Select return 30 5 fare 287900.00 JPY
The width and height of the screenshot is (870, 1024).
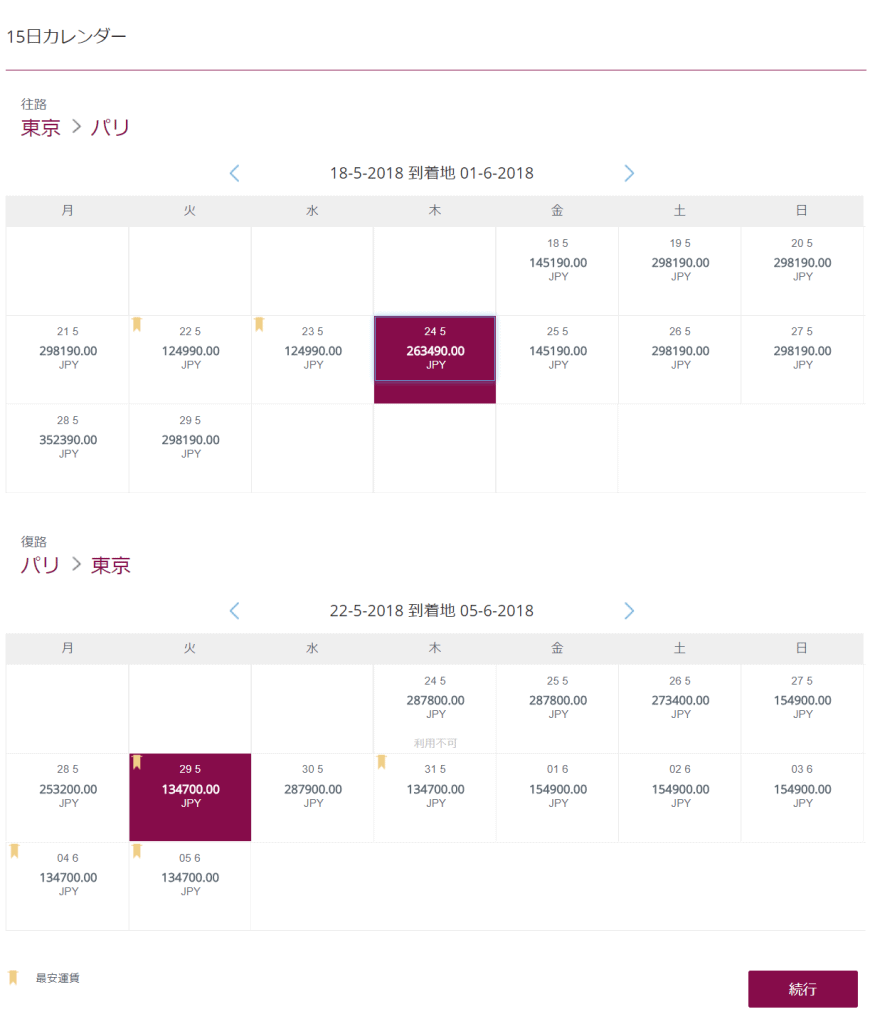pyautogui.click(x=312, y=797)
